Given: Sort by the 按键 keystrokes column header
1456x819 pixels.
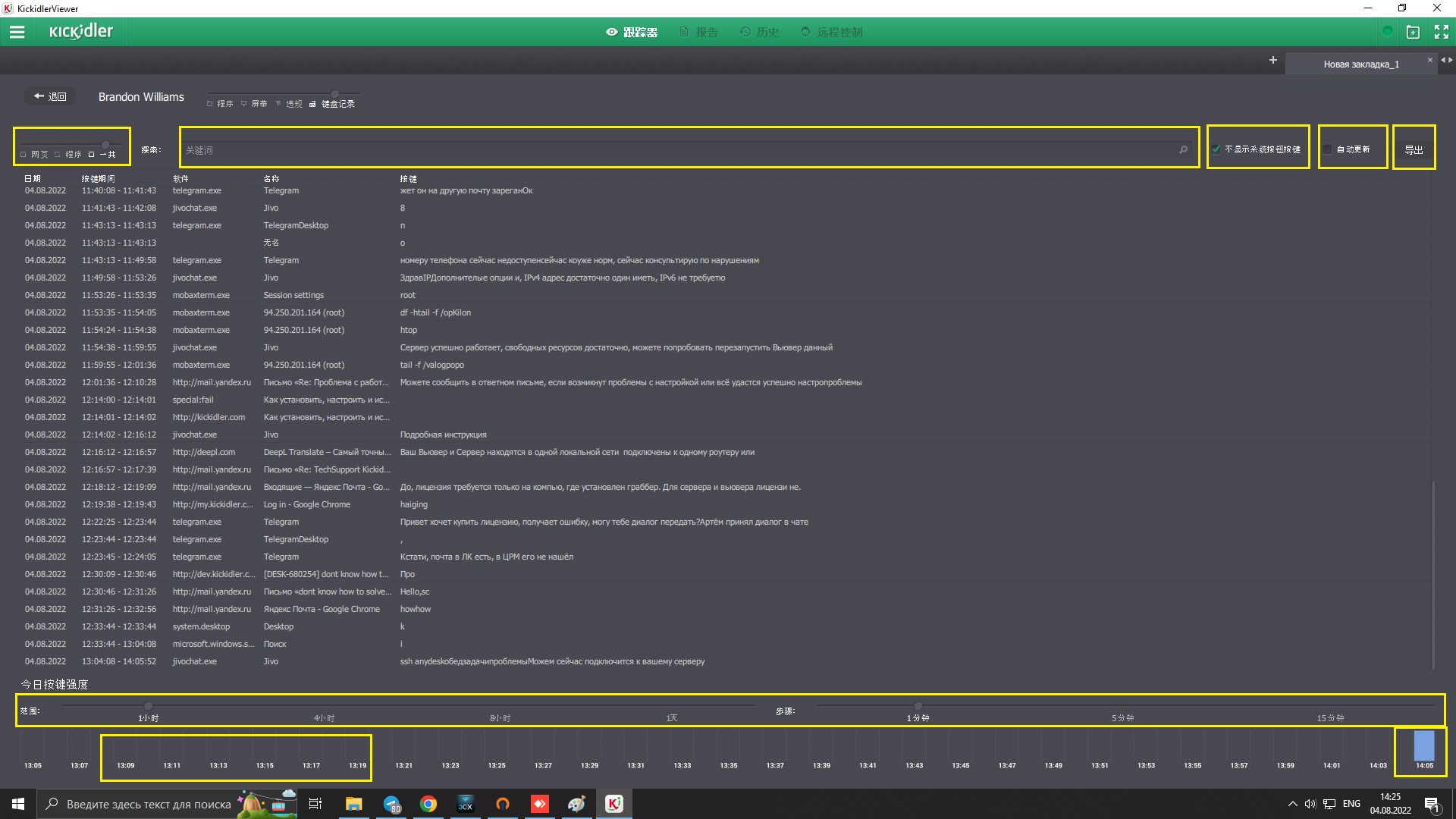Looking at the screenshot, I should [x=409, y=179].
